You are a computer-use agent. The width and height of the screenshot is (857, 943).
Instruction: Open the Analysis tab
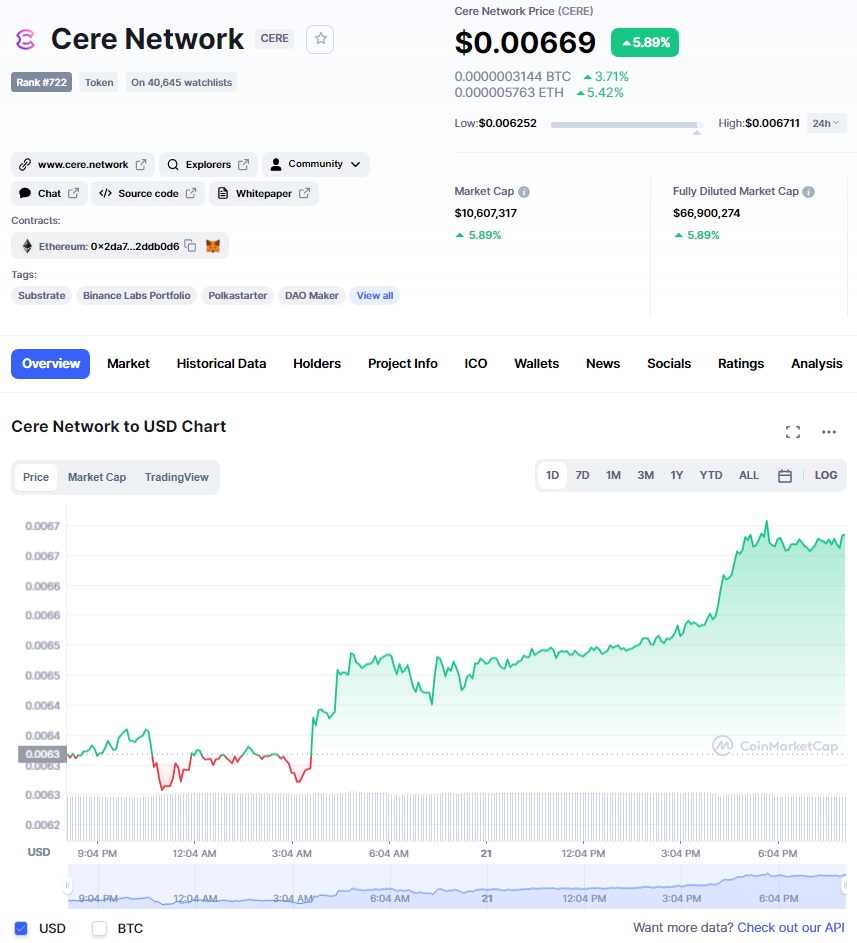coord(816,364)
